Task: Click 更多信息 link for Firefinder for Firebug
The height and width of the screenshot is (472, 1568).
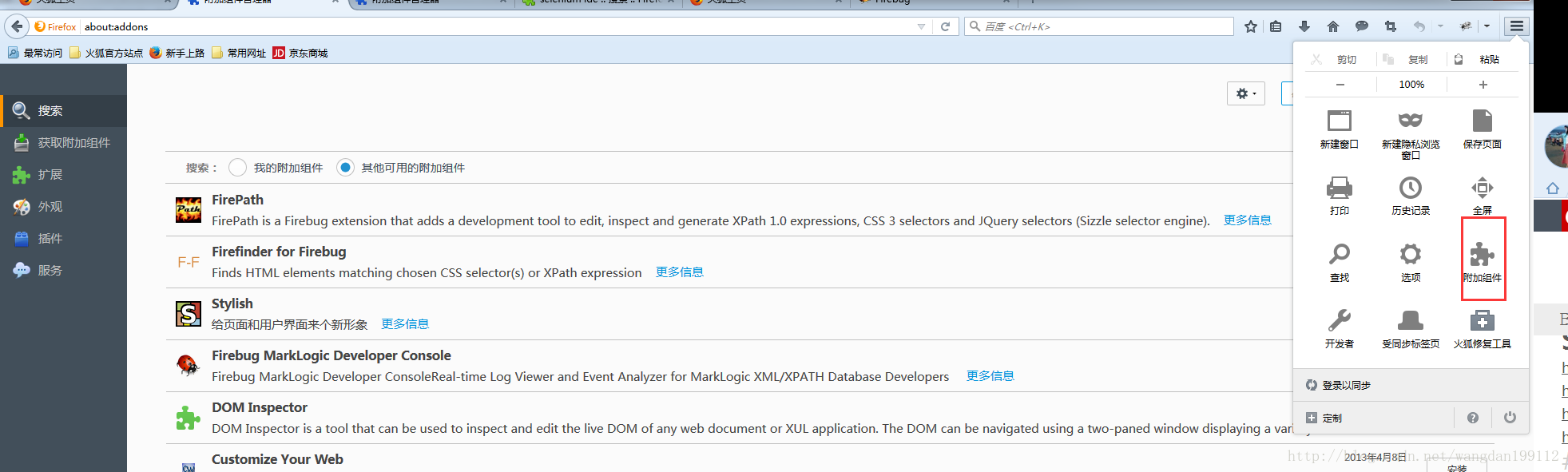Action: coord(679,272)
